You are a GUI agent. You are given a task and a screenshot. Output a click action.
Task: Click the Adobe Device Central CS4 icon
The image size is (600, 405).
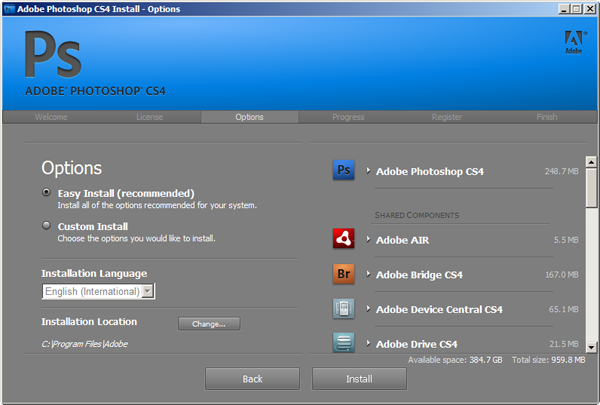[x=344, y=309]
